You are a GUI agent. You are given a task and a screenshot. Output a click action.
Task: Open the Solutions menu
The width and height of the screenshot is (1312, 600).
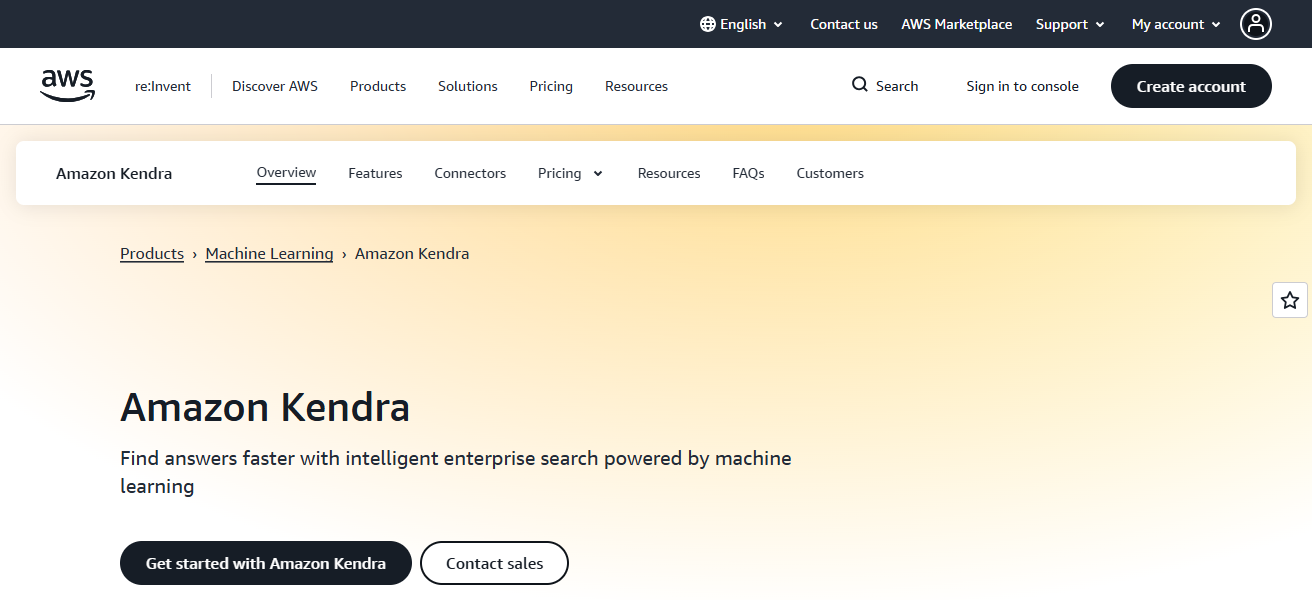467,86
